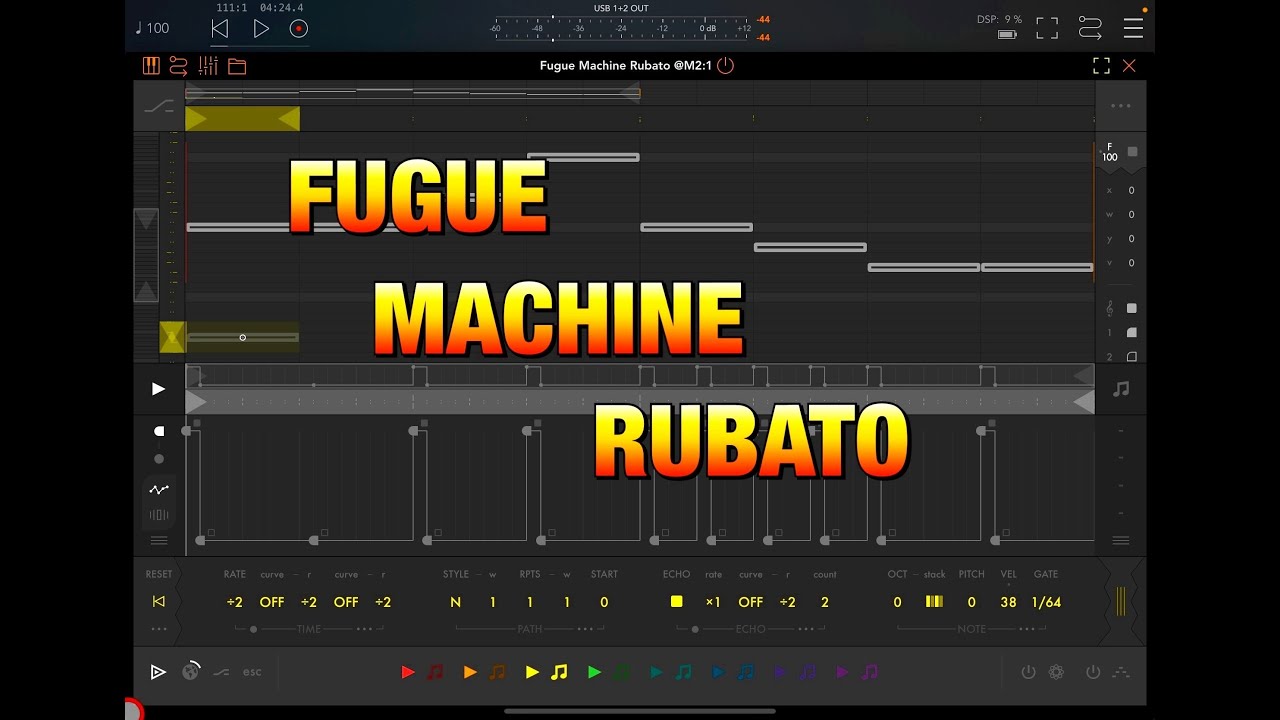This screenshot has width=1280, height=720.
Task: Open the MIDI routing icon in plugin header
Action: (x=179, y=66)
